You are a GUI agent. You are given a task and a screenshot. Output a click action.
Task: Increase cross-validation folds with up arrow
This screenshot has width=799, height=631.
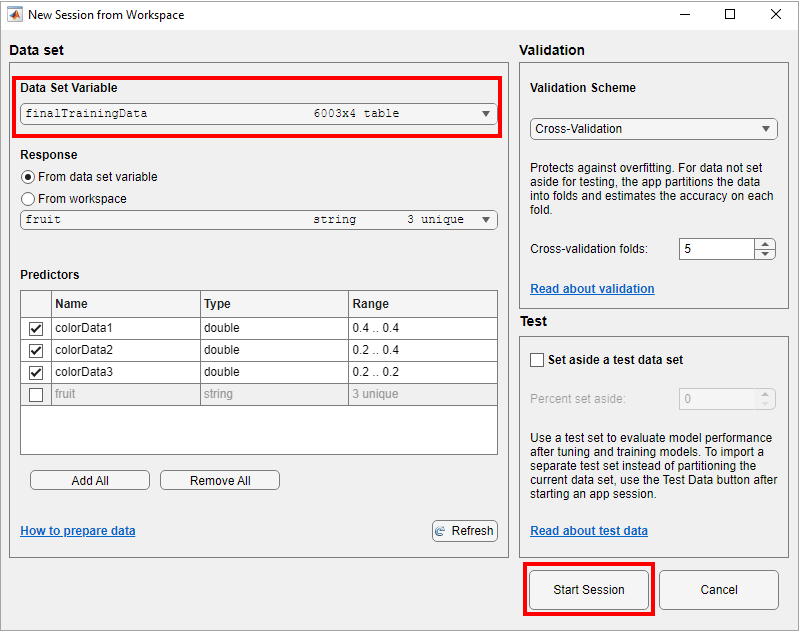tap(765, 244)
